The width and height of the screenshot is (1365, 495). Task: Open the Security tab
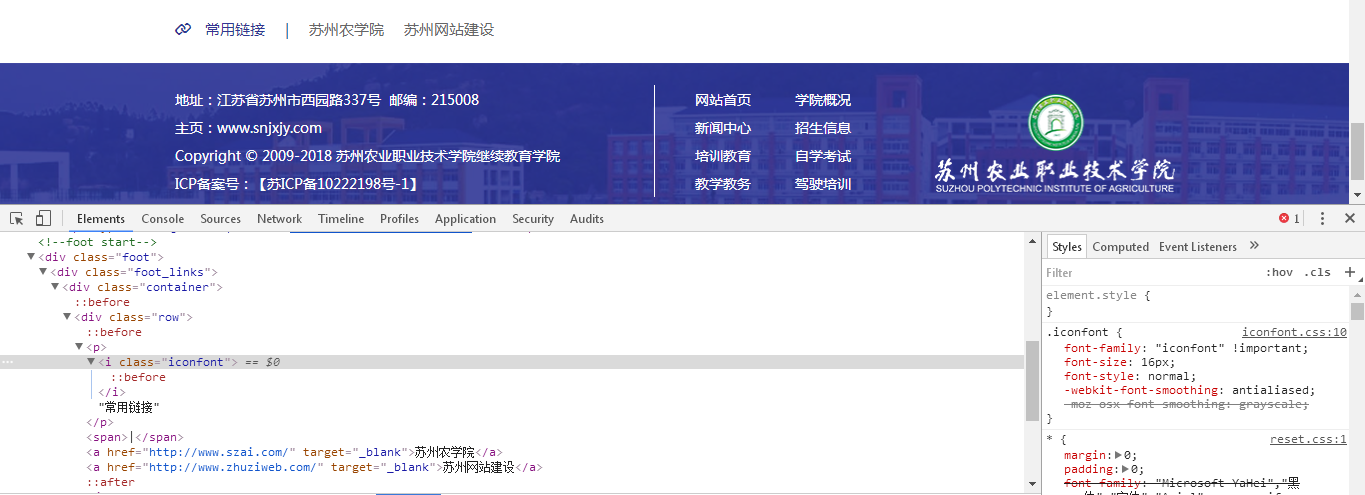point(533,218)
